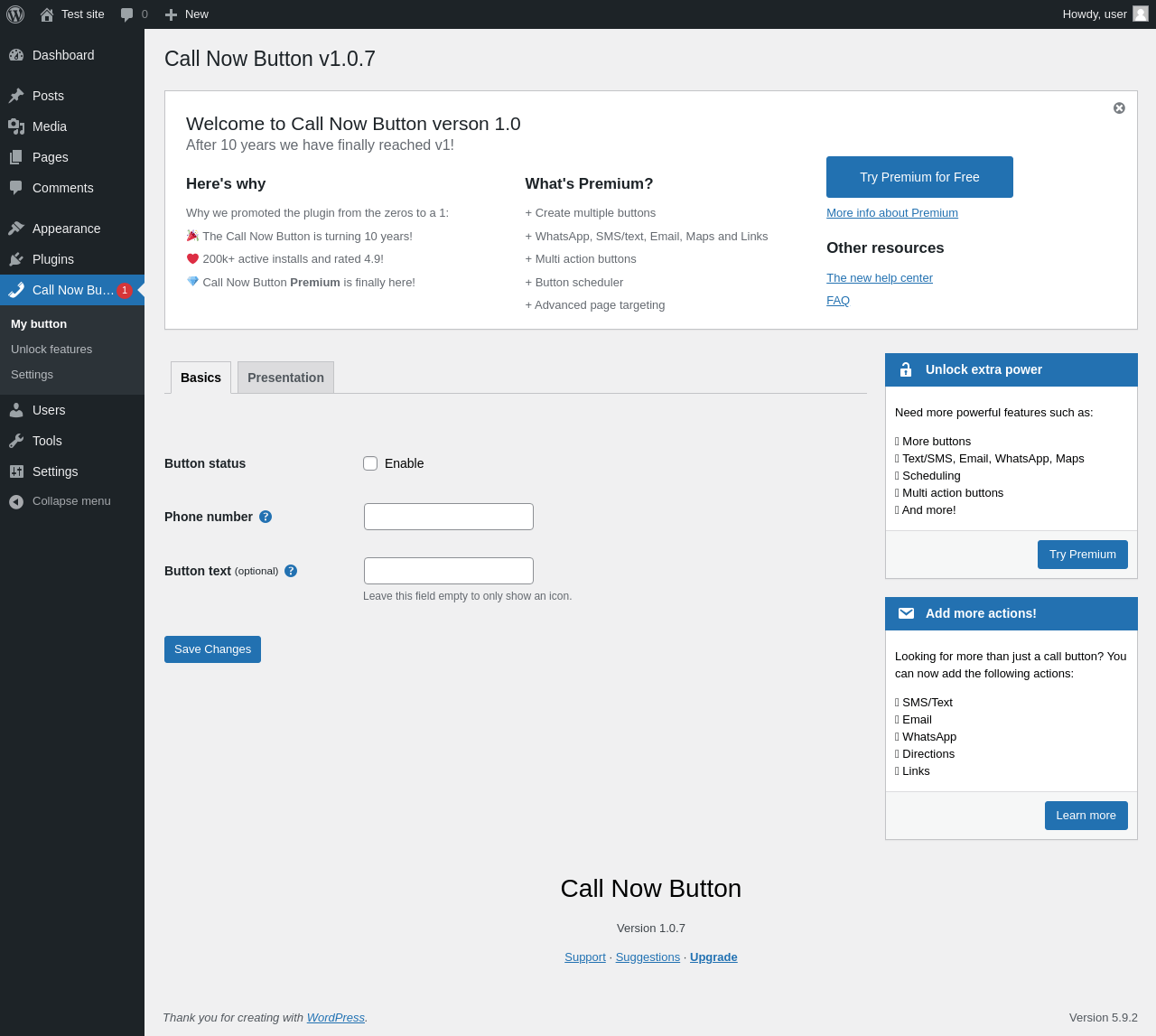The width and height of the screenshot is (1156, 1036).
Task: Click the WordPress logo icon
Action: [15, 14]
